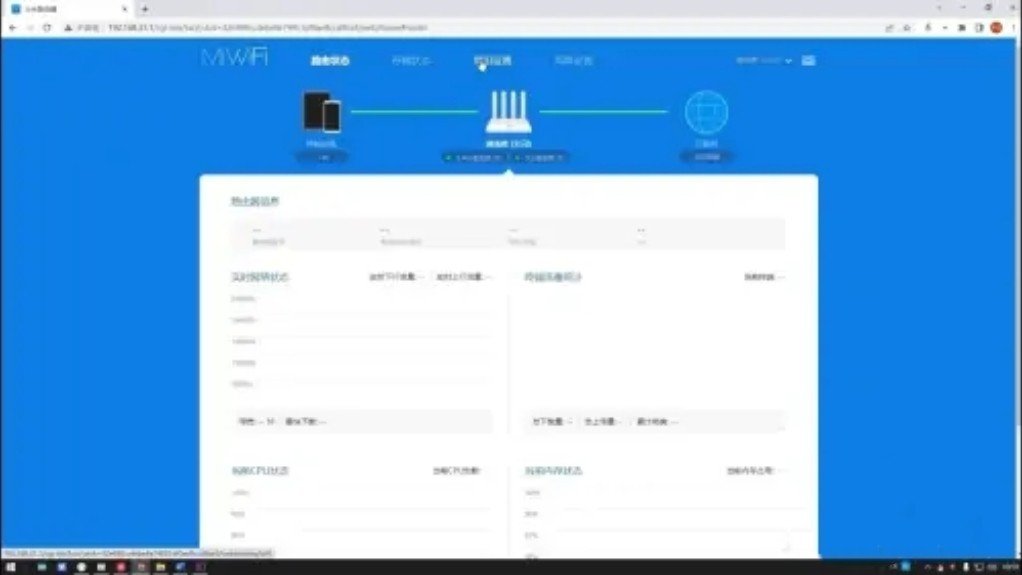Click the 2.4G Wi-Fi status label under router
This screenshot has height=575, width=1022.
click(474, 158)
